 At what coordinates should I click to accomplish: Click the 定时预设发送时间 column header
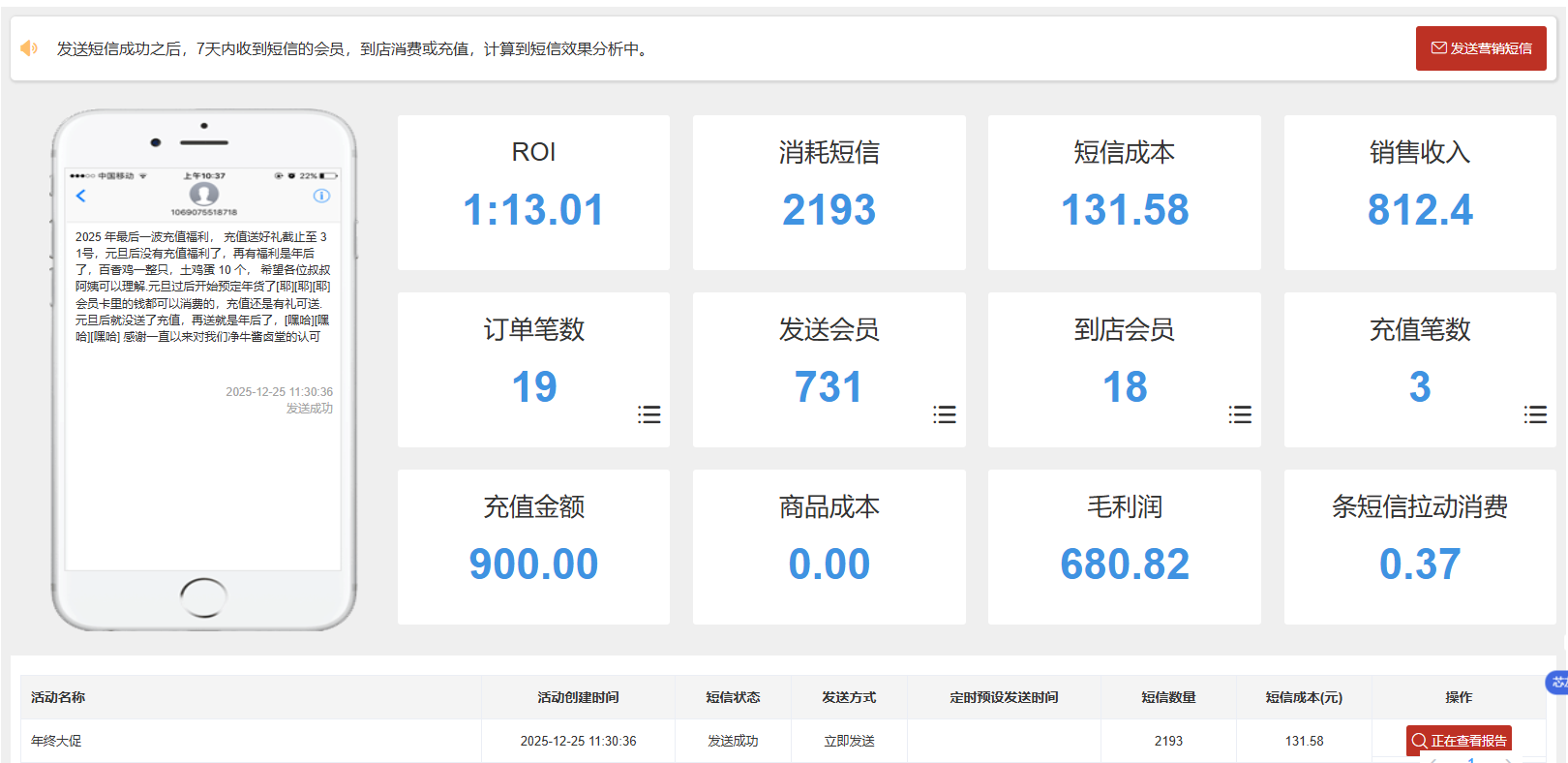pos(1004,697)
